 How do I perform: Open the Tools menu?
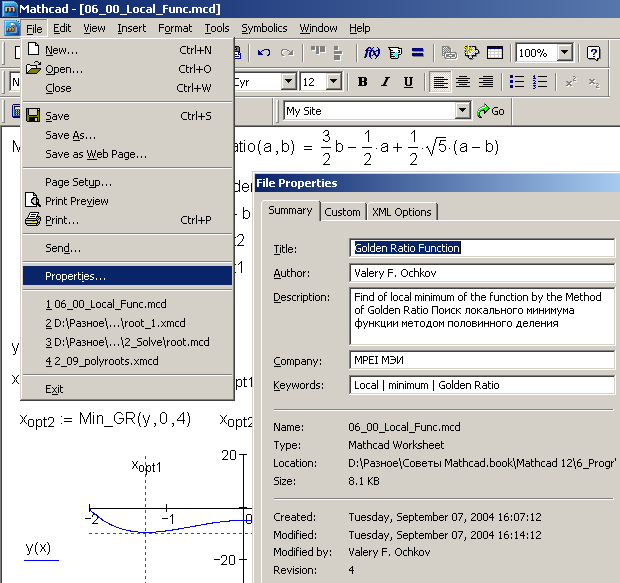coord(217,28)
